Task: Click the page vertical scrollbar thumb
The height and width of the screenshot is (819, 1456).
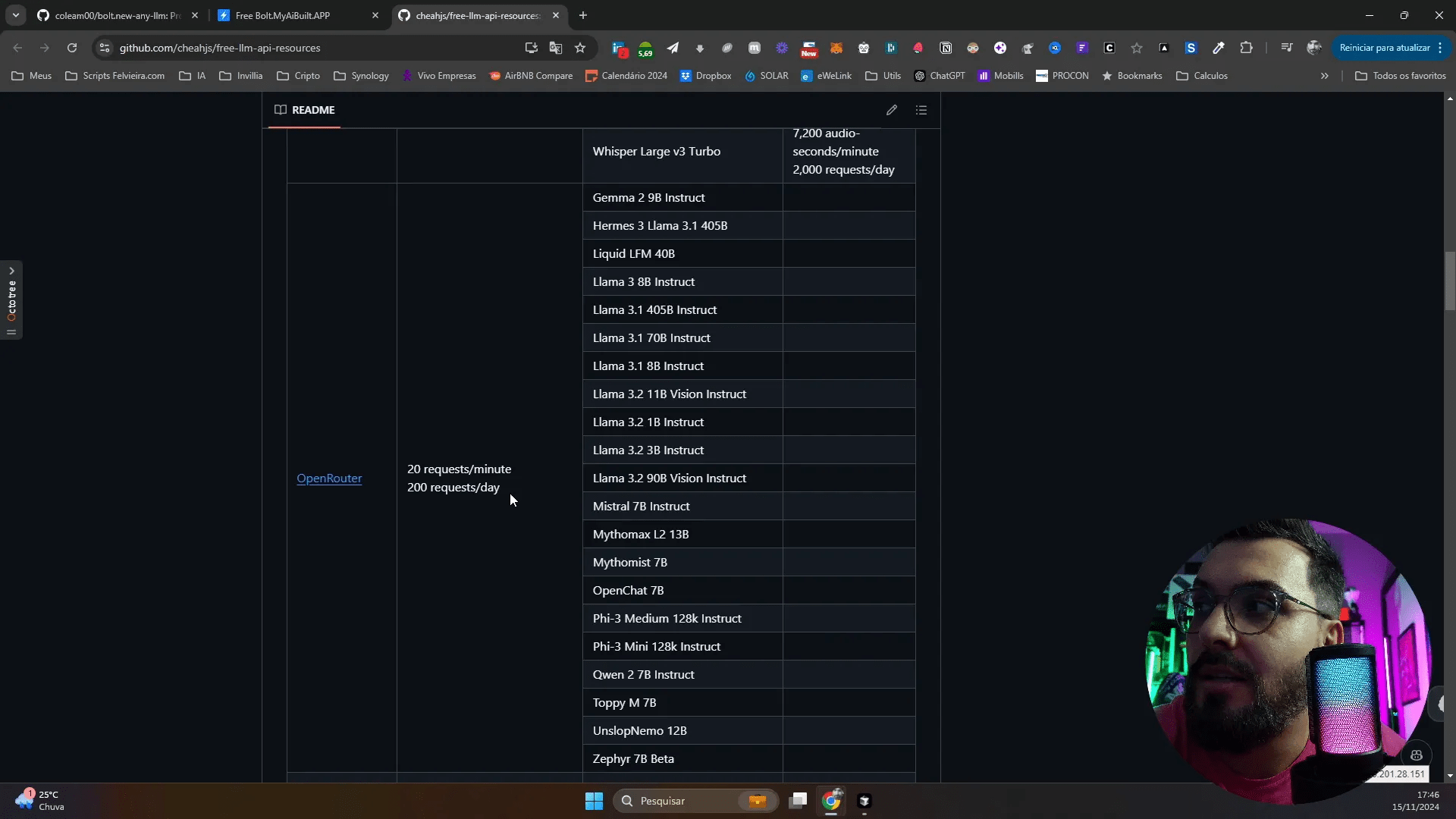Action: pos(1450,281)
